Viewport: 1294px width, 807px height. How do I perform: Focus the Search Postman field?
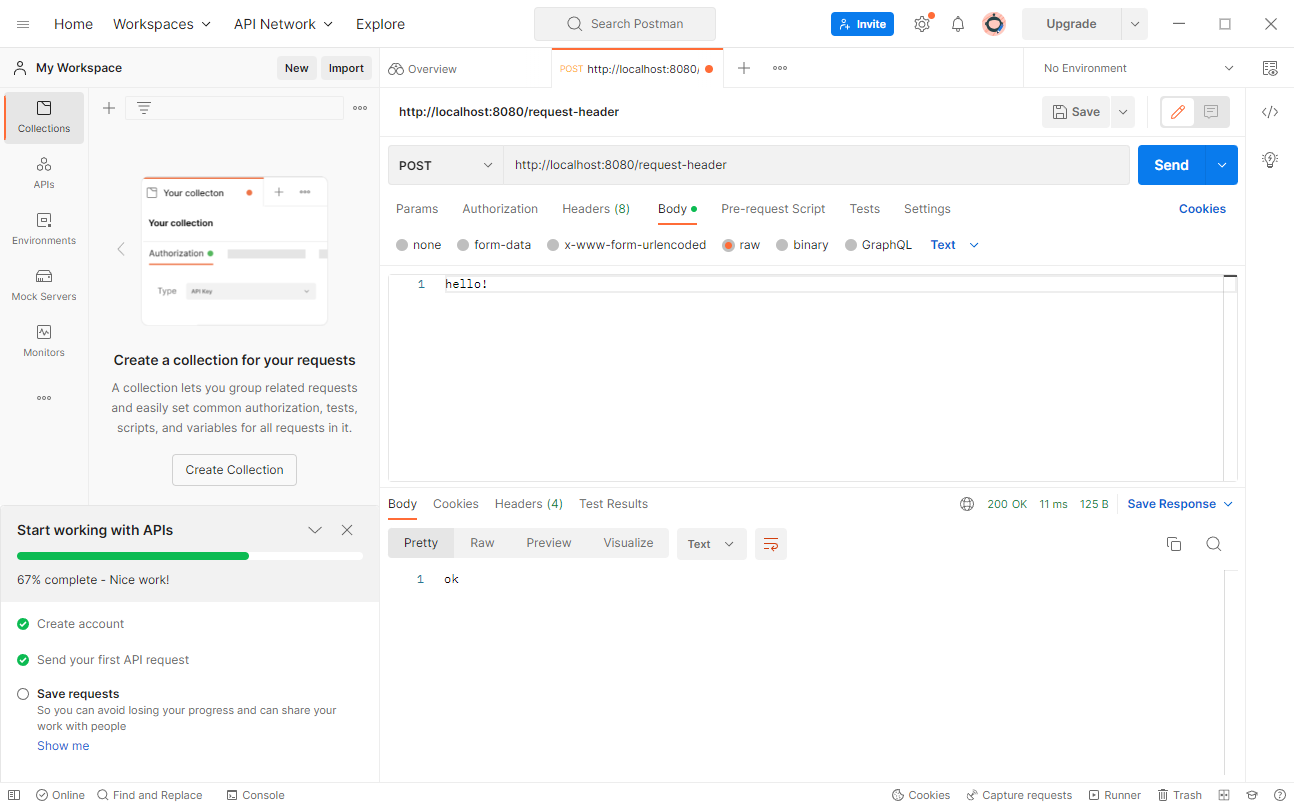[625, 24]
